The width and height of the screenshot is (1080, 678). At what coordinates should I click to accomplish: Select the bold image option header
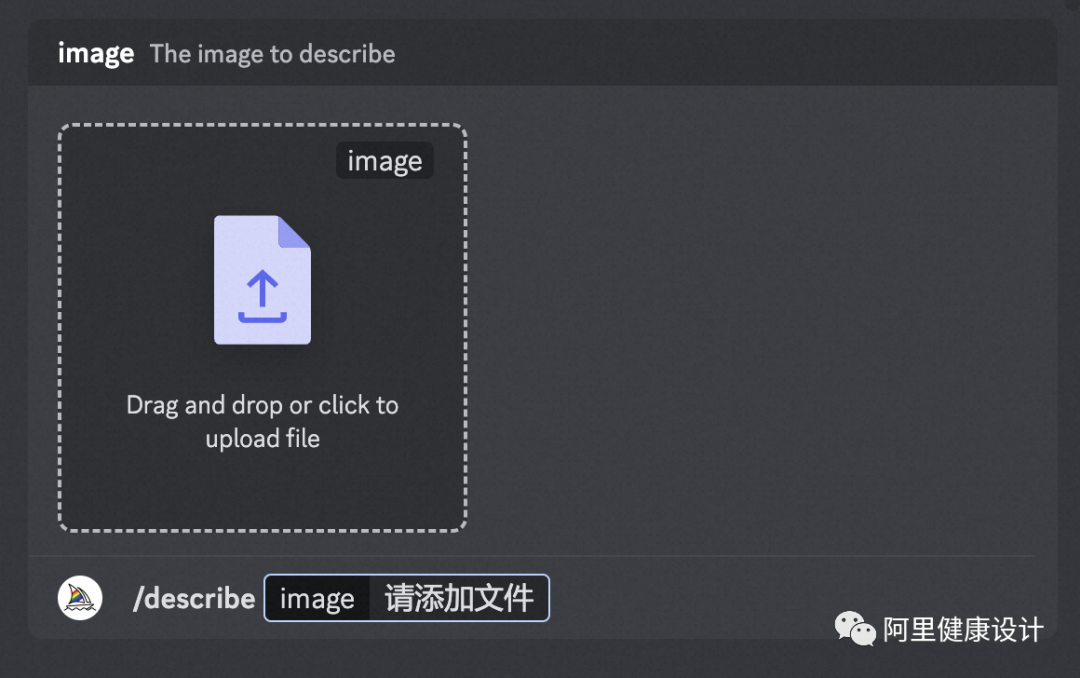(x=96, y=54)
